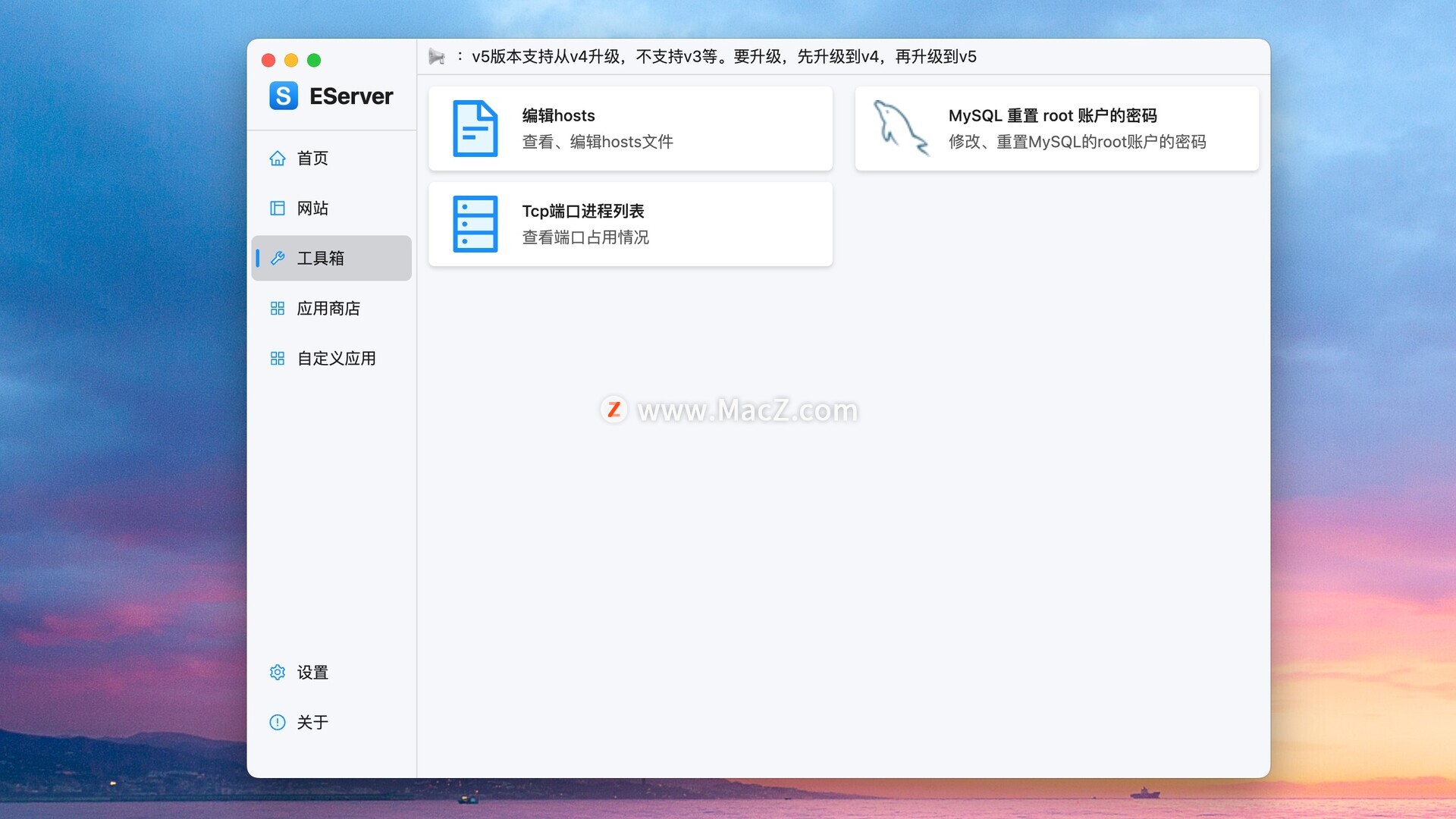Image resolution: width=1456 pixels, height=819 pixels.
Task: Click the MySQL dolphin icon
Action: pyautogui.click(x=900, y=127)
